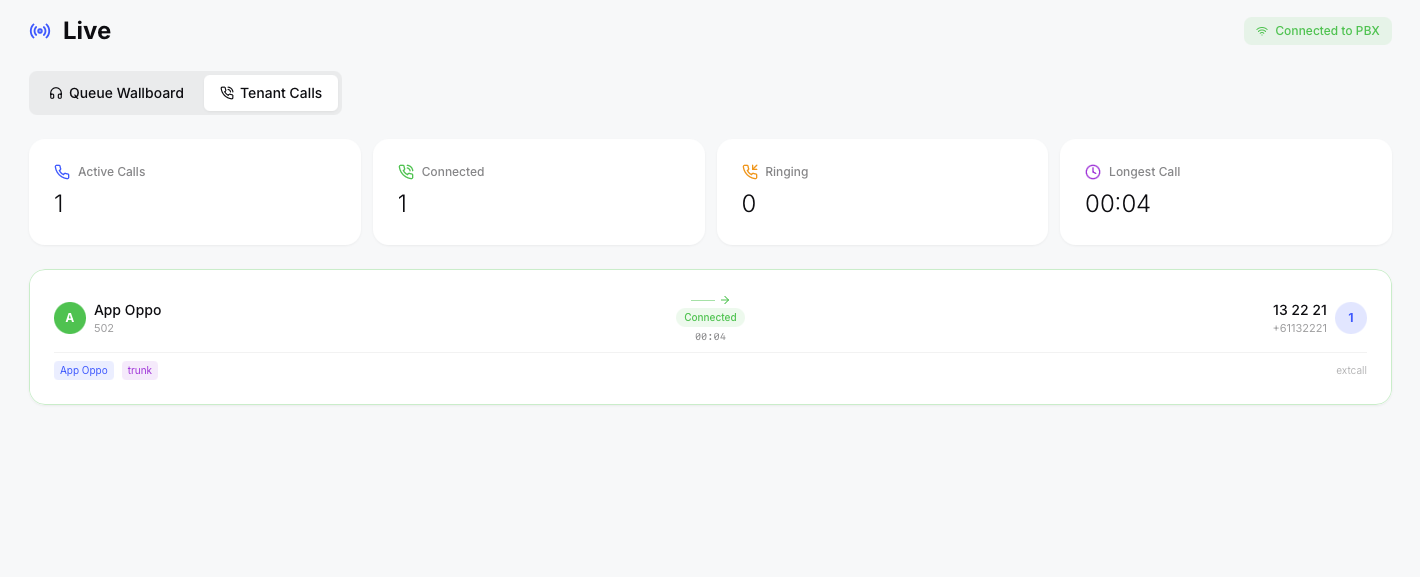Viewport: 1420px width, 577px height.
Task: Click the purple Longest Call clock icon
Action: tap(1093, 172)
